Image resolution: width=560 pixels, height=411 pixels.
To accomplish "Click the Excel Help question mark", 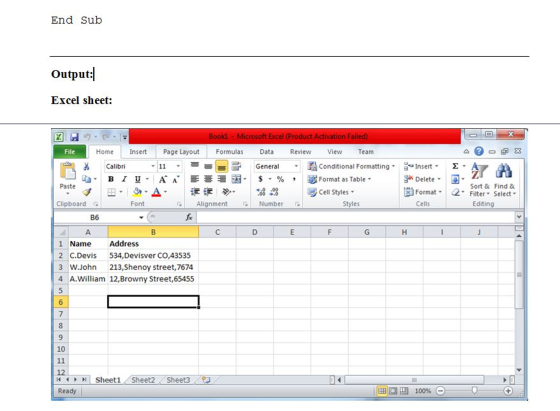I will 479,151.
